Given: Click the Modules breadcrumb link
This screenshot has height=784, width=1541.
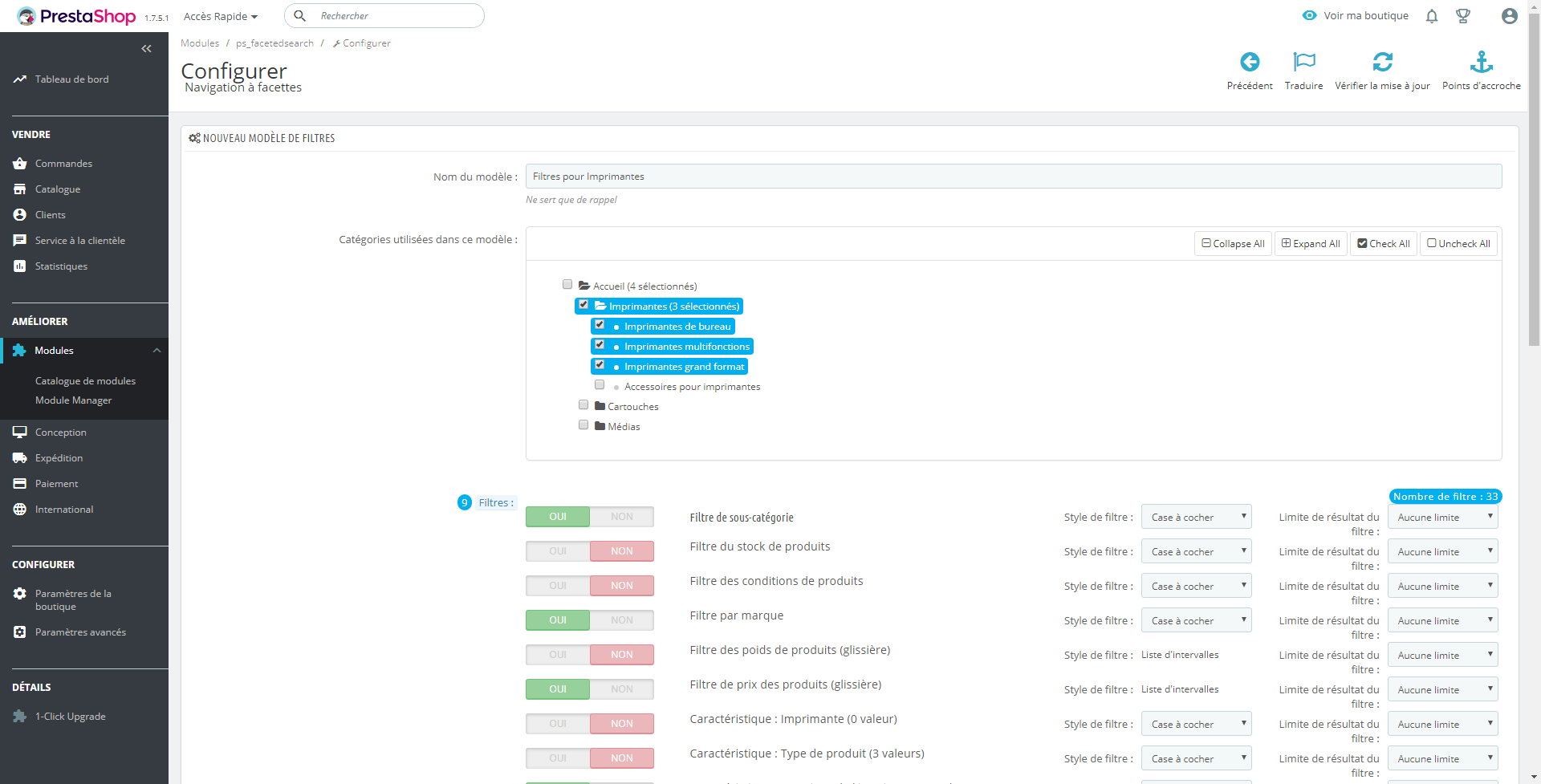Looking at the screenshot, I should coord(200,43).
